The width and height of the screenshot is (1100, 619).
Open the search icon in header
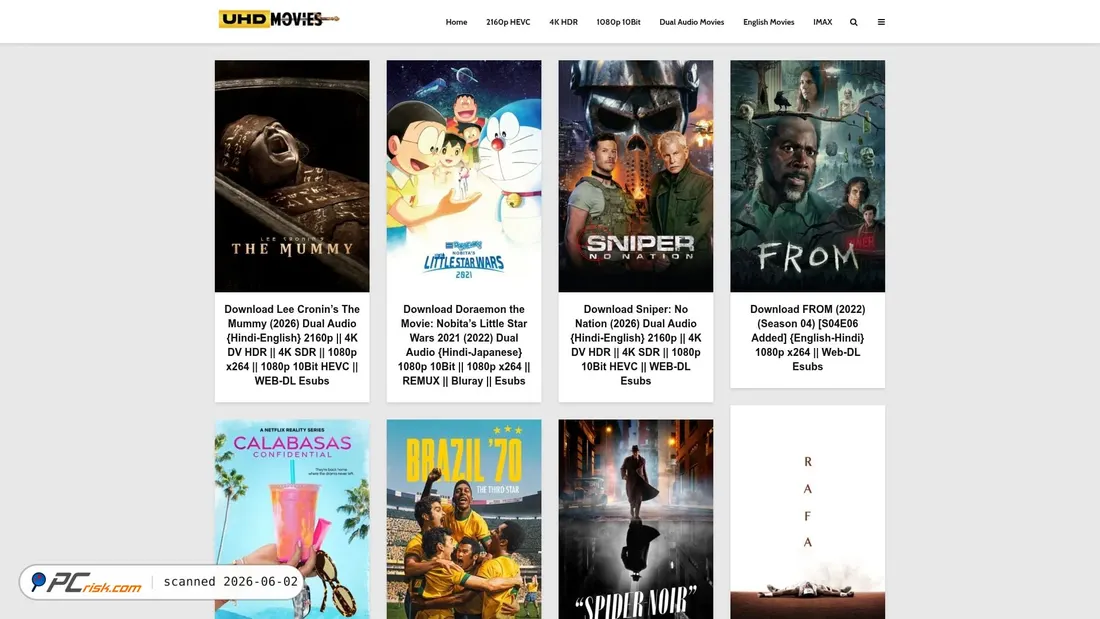click(x=853, y=22)
